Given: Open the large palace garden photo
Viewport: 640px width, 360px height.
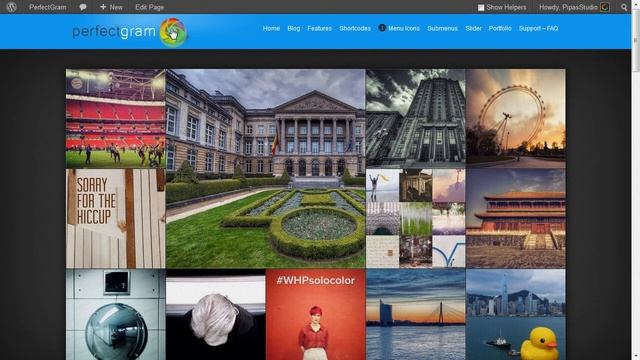Looking at the screenshot, I should click(x=265, y=168).
